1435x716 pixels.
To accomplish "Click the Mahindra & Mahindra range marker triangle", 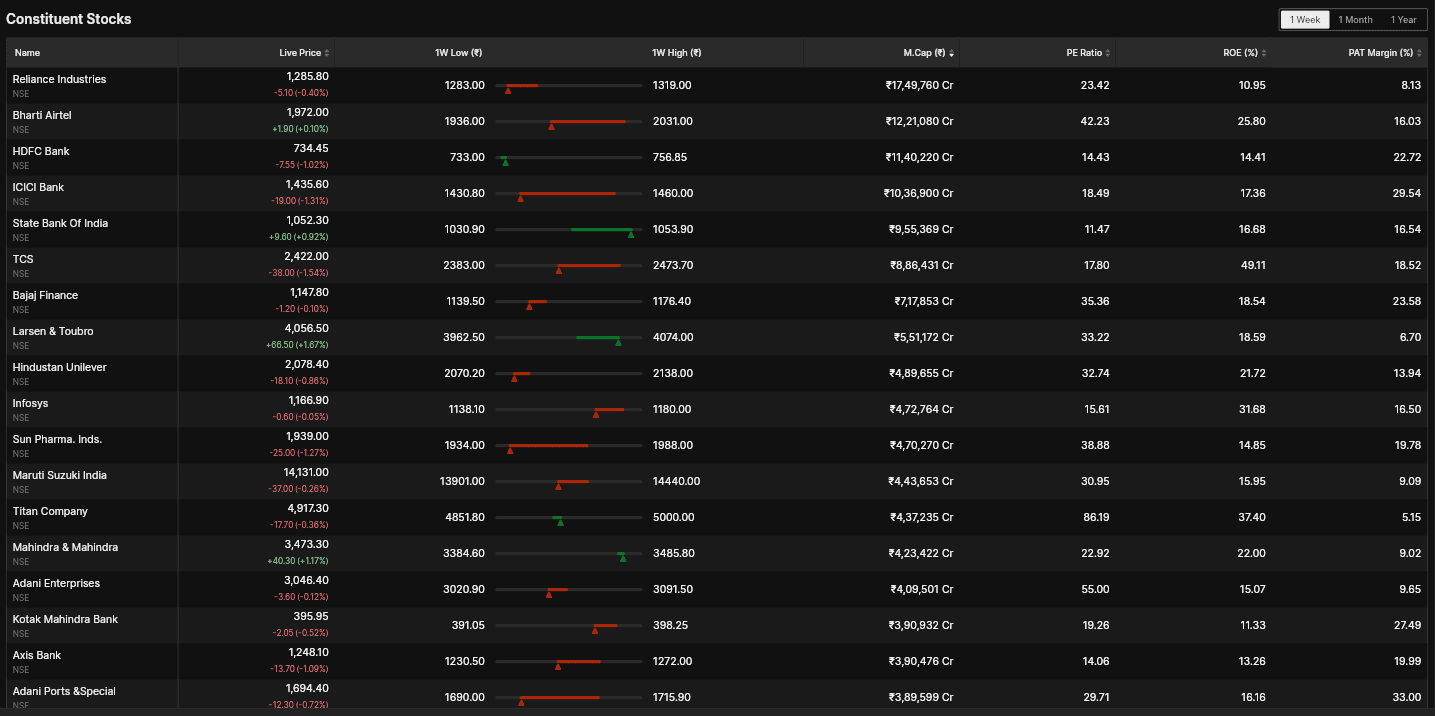I will pyautogui.click(x=623, y=558).
